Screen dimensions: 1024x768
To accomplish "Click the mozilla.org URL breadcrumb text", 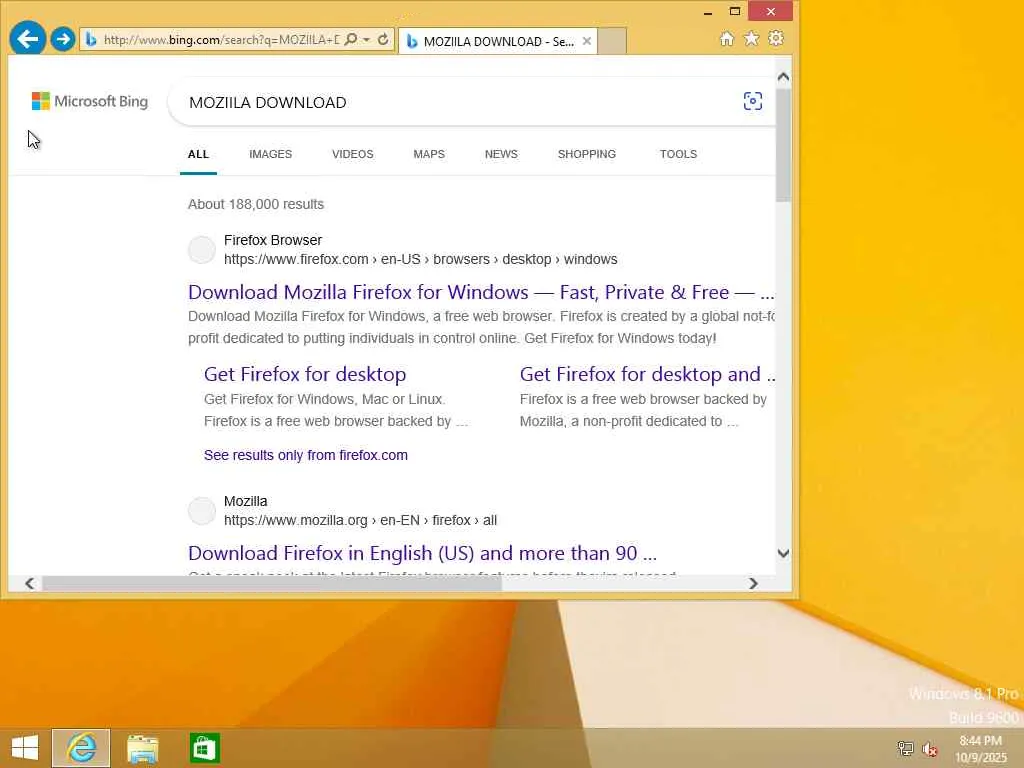I will (x=360, y=520).
